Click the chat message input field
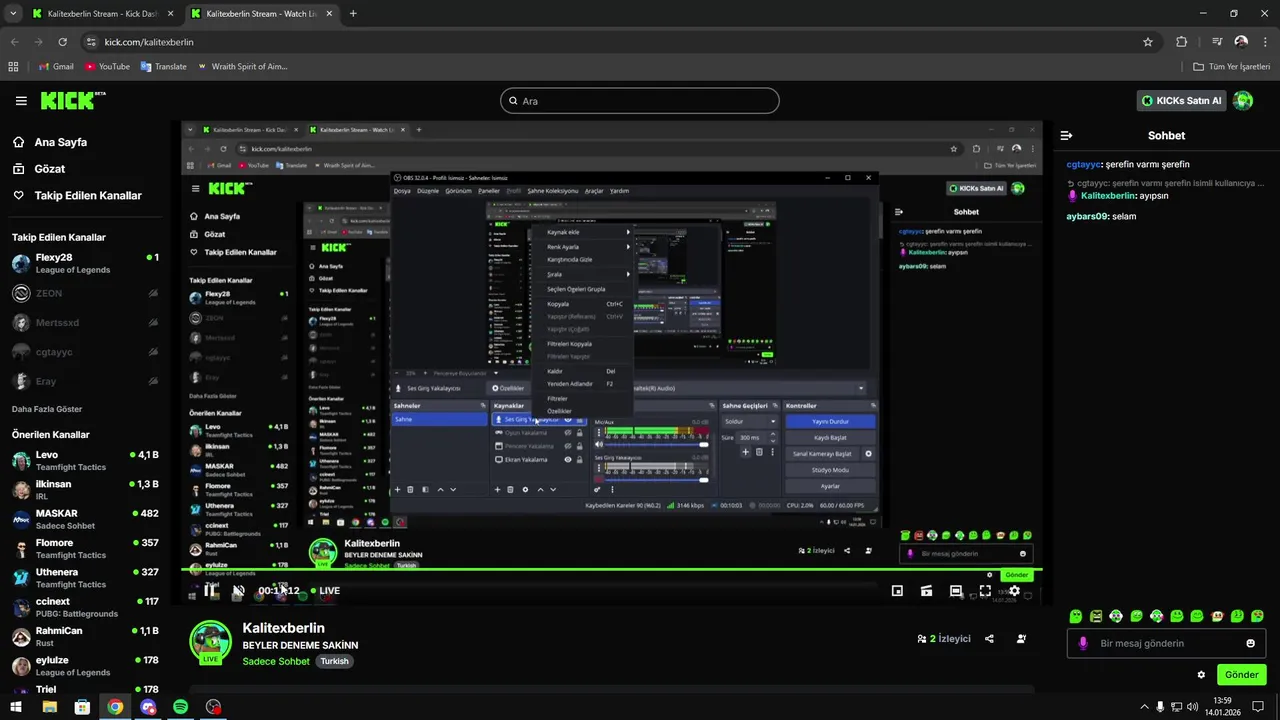 (1166, 643)
